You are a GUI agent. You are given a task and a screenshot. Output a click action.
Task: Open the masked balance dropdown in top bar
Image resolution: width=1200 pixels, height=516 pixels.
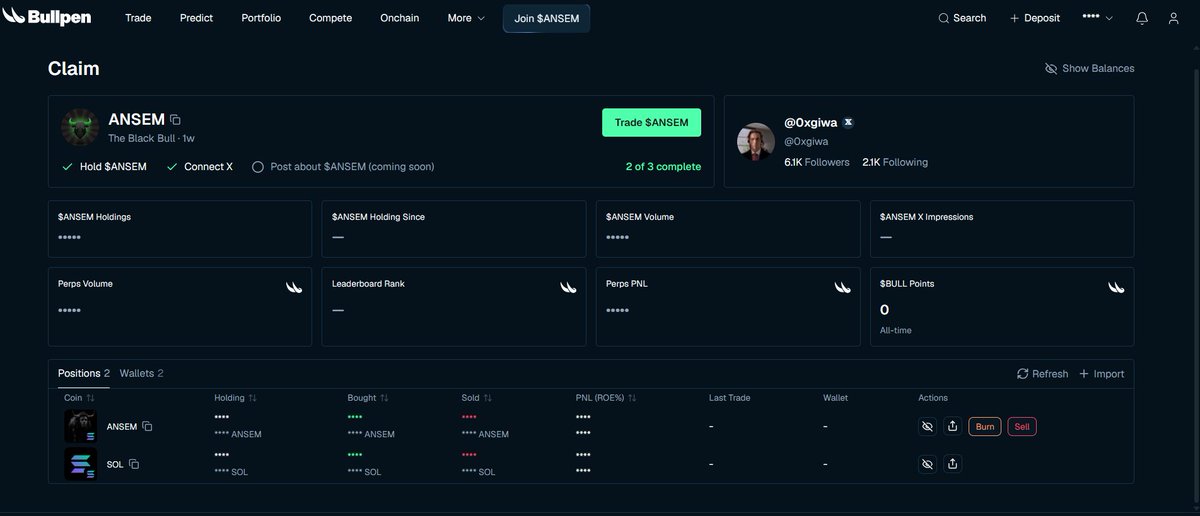(x=1097, y=18)
